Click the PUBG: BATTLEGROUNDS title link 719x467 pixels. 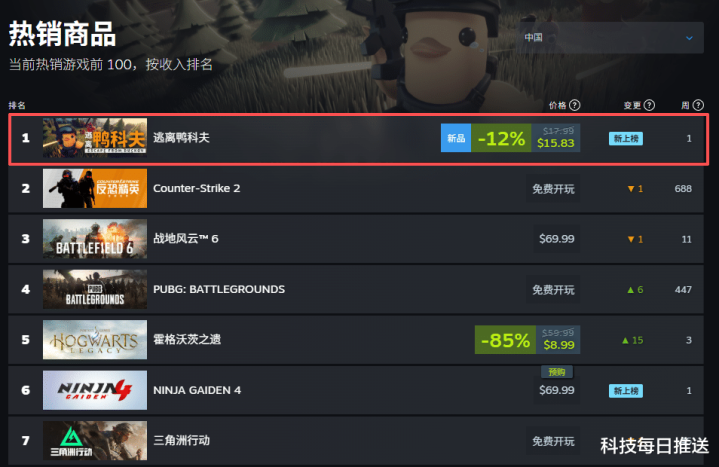219,289
